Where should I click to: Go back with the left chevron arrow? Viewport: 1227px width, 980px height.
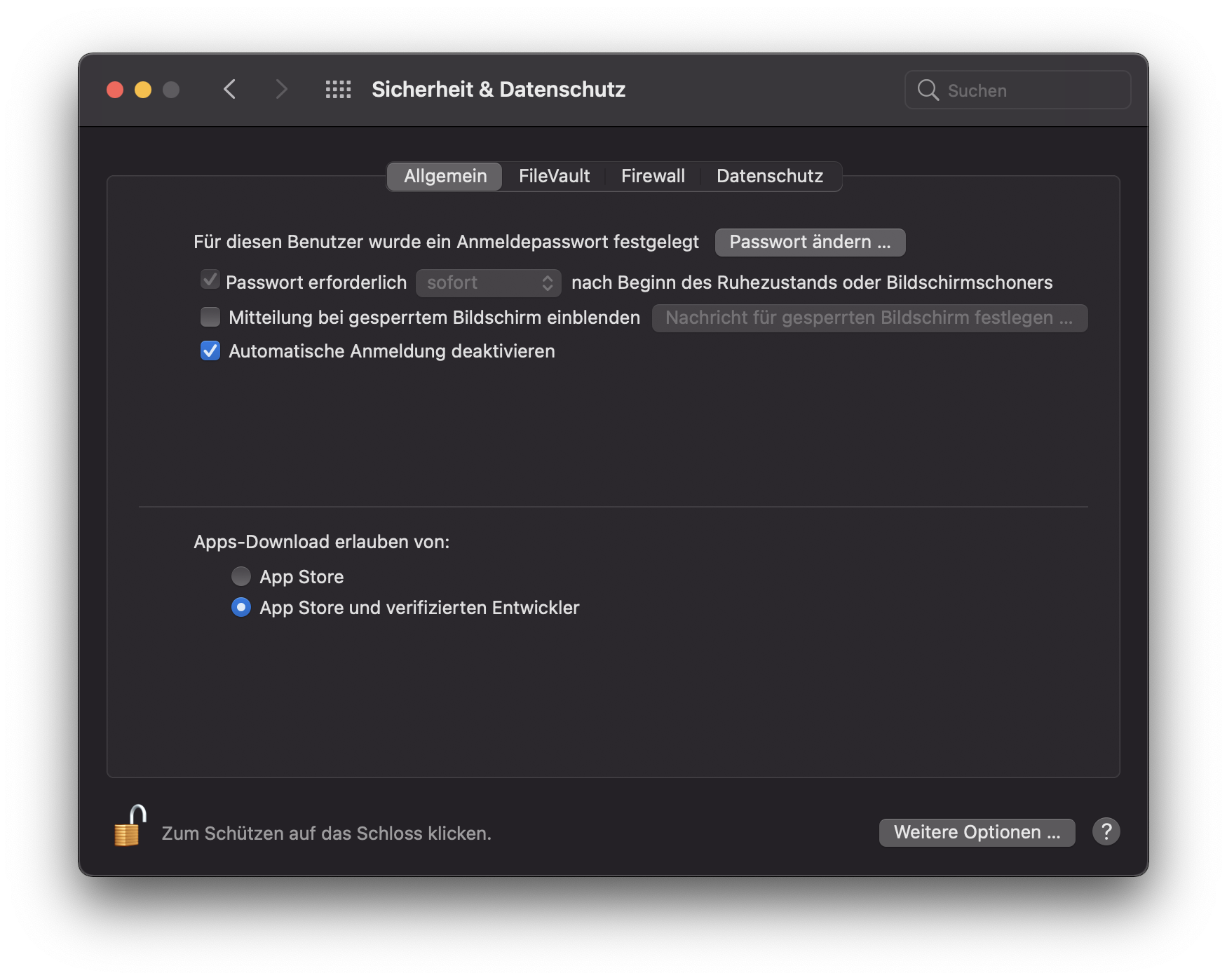(229, 90)
